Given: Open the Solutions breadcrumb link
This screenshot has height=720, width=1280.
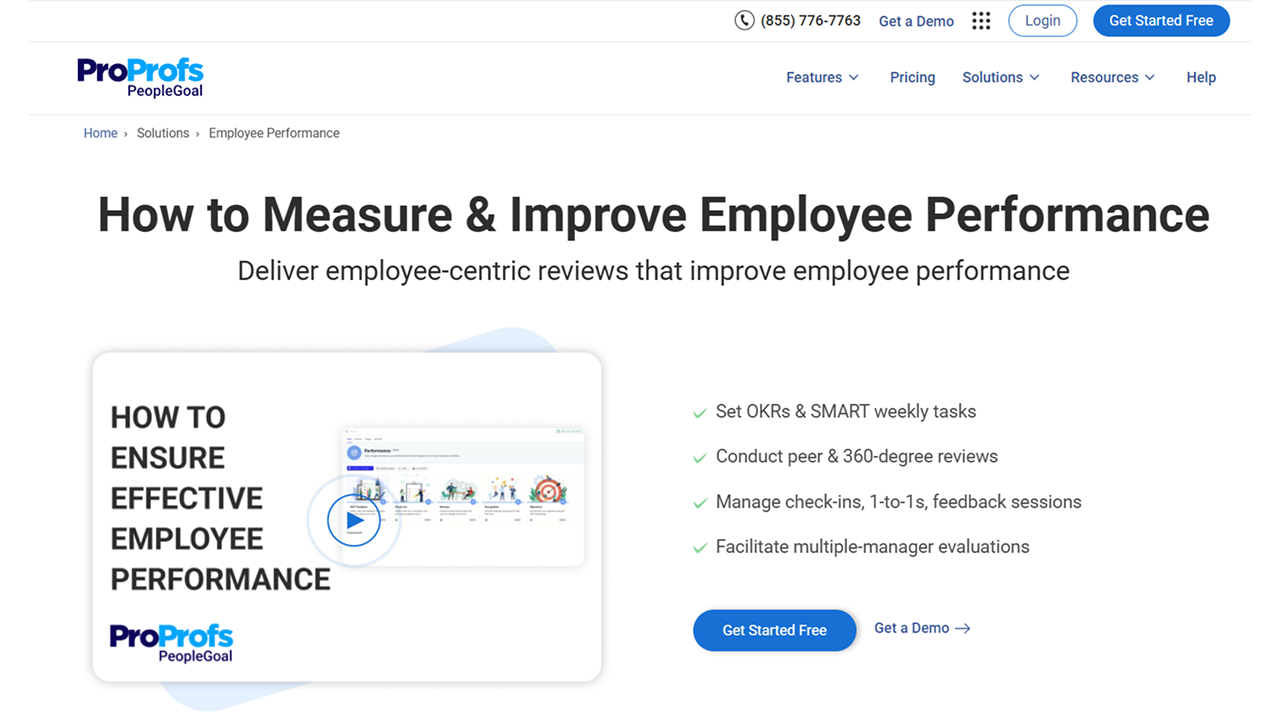Looking at the screenshot, I should pos(163,133).
